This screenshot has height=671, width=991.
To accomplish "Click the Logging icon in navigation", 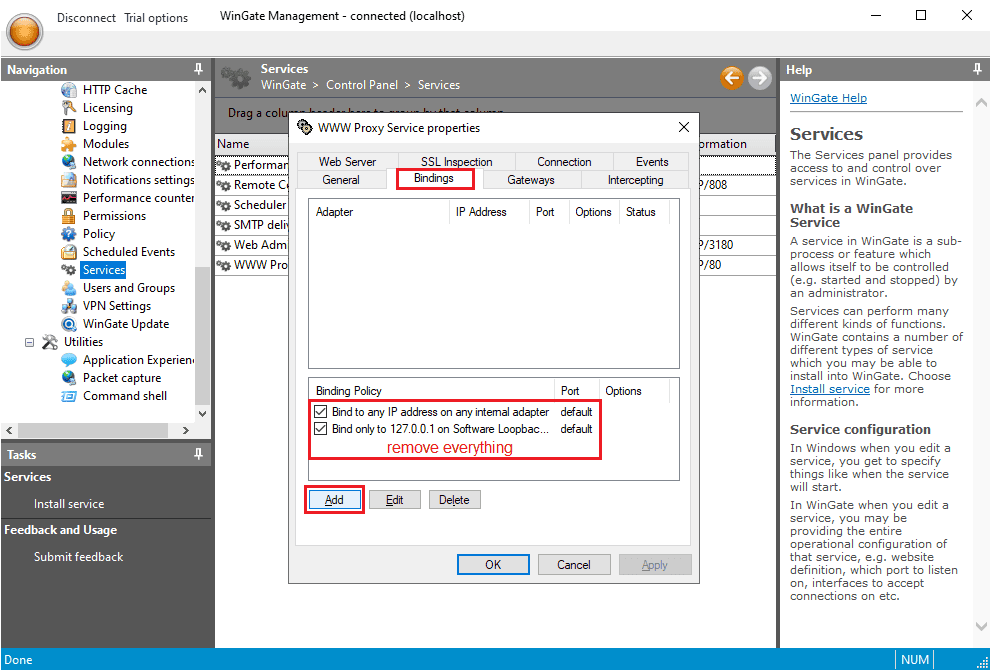I will (69, 126).
